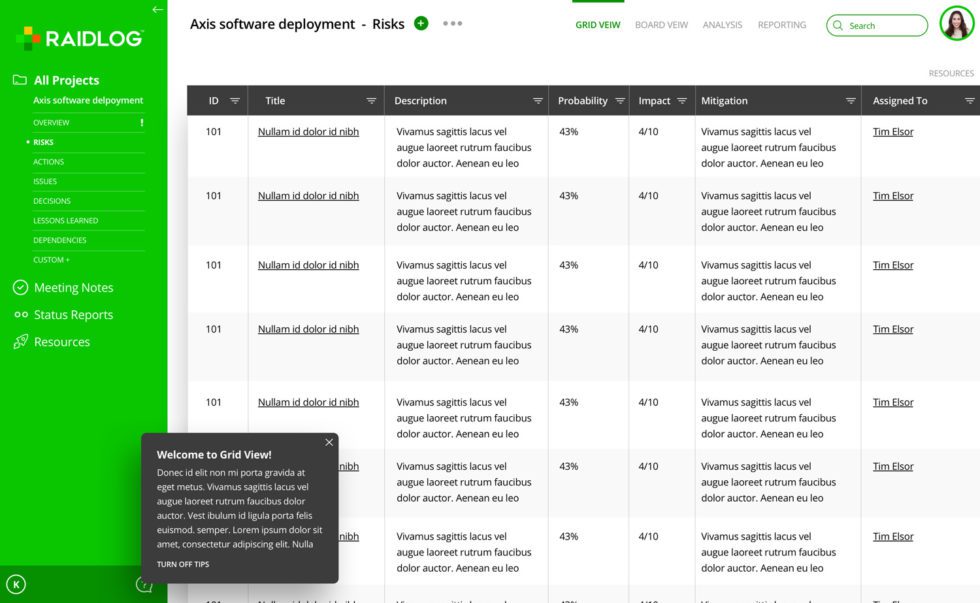
Task: Open the ANALYSIS tab
Action: pos(722,24)
